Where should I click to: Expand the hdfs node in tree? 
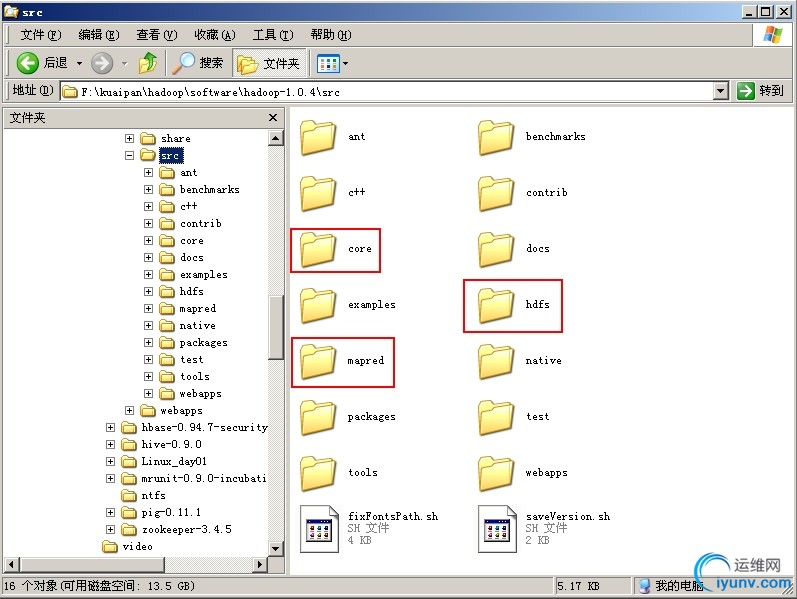[x=148, y=291]
